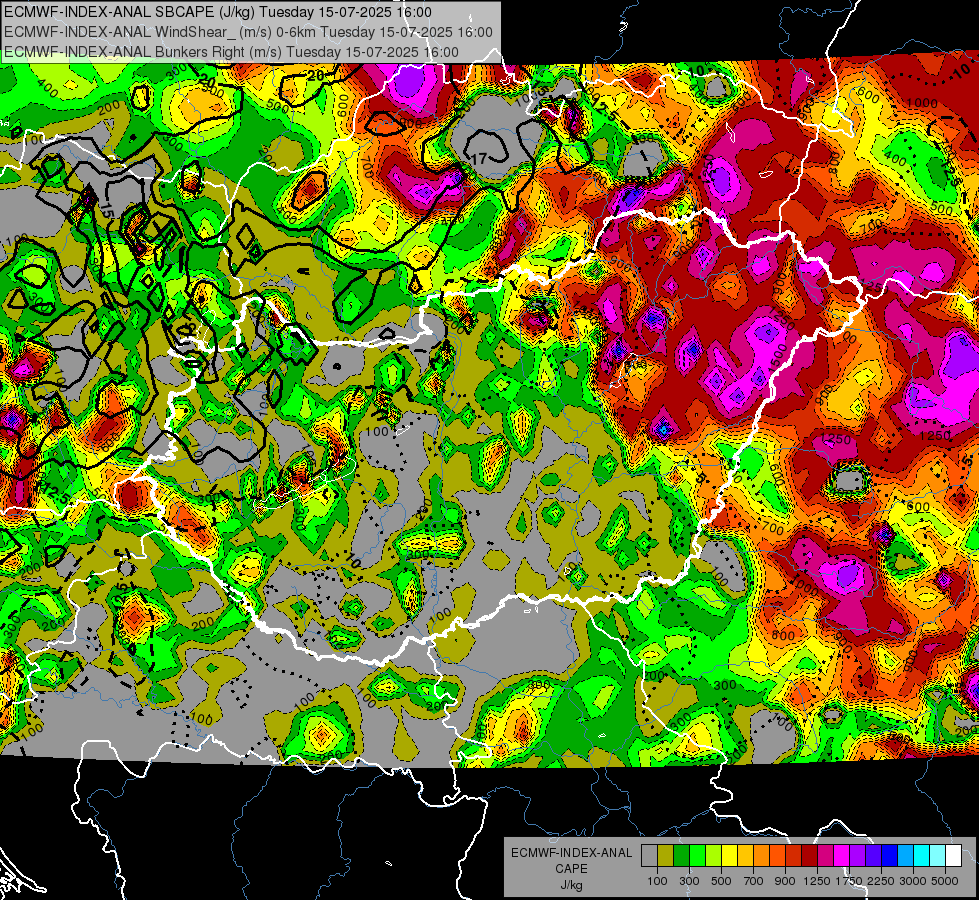Viewport: 979px width, 900px height.
Task: Click the legend title ECMWF-INDEX-ANAL
Action: tap(571, 853)
